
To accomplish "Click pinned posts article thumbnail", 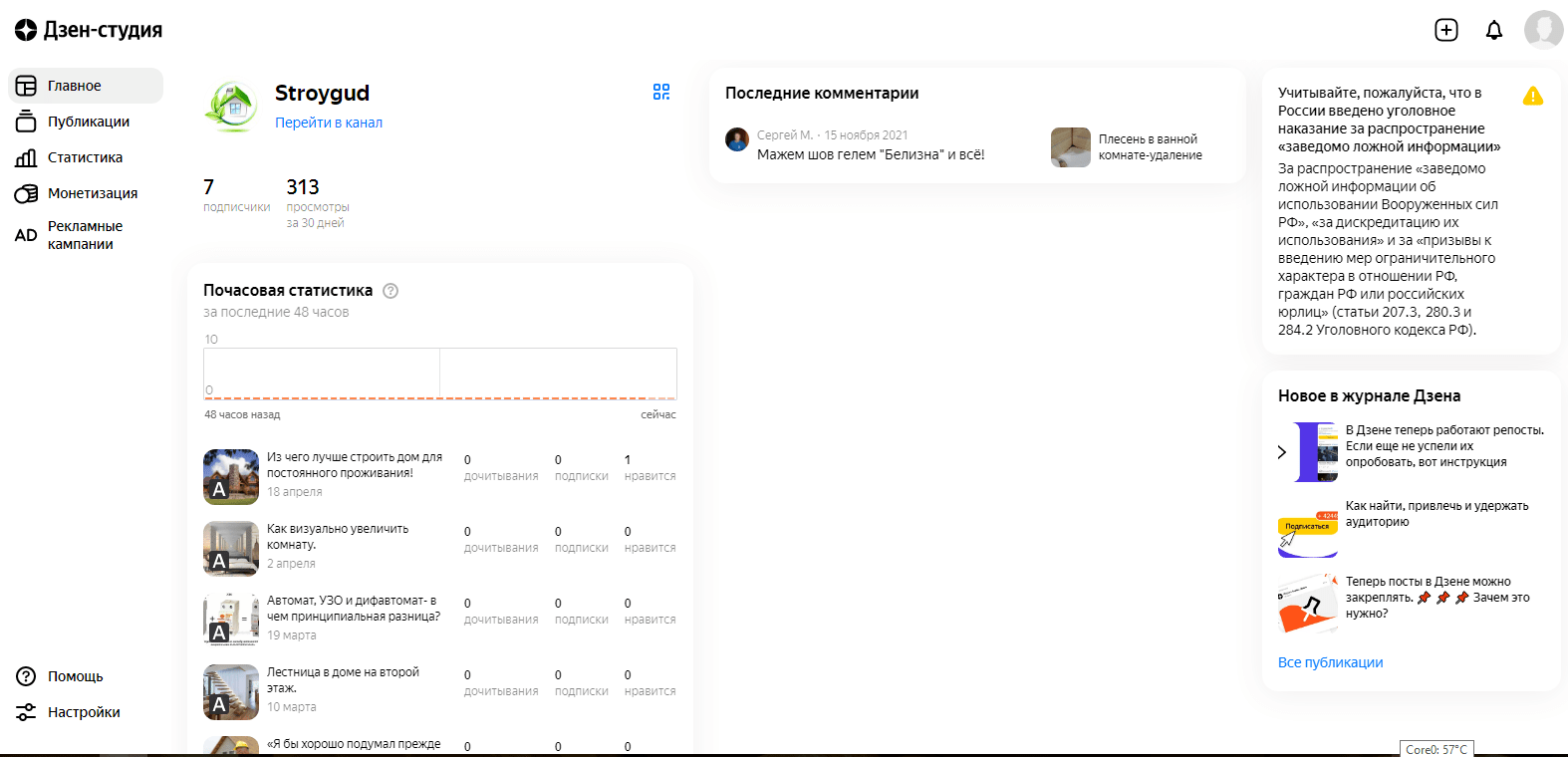I will point(1308,604).
